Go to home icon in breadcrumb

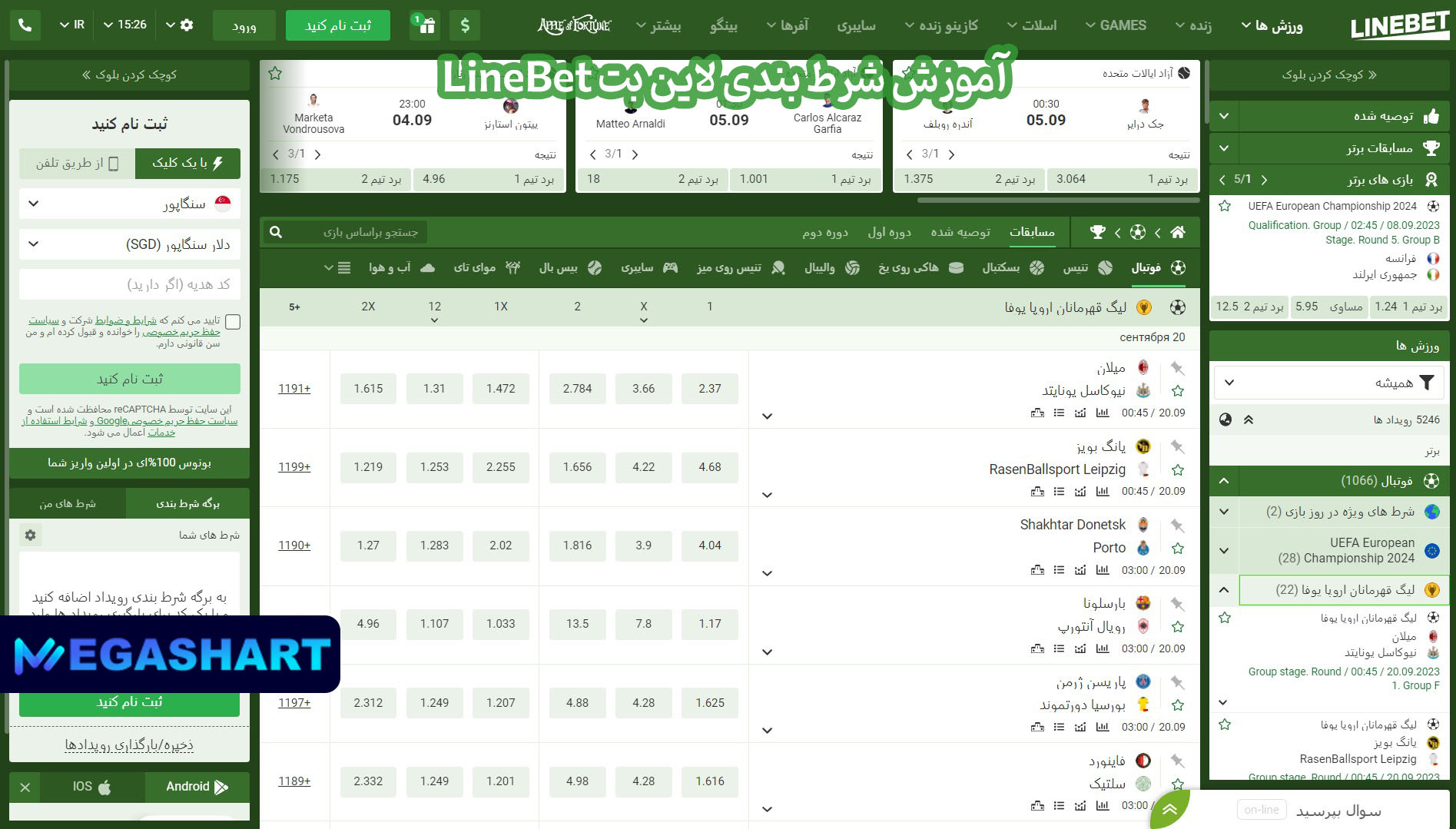click(x=1178, y=232)
